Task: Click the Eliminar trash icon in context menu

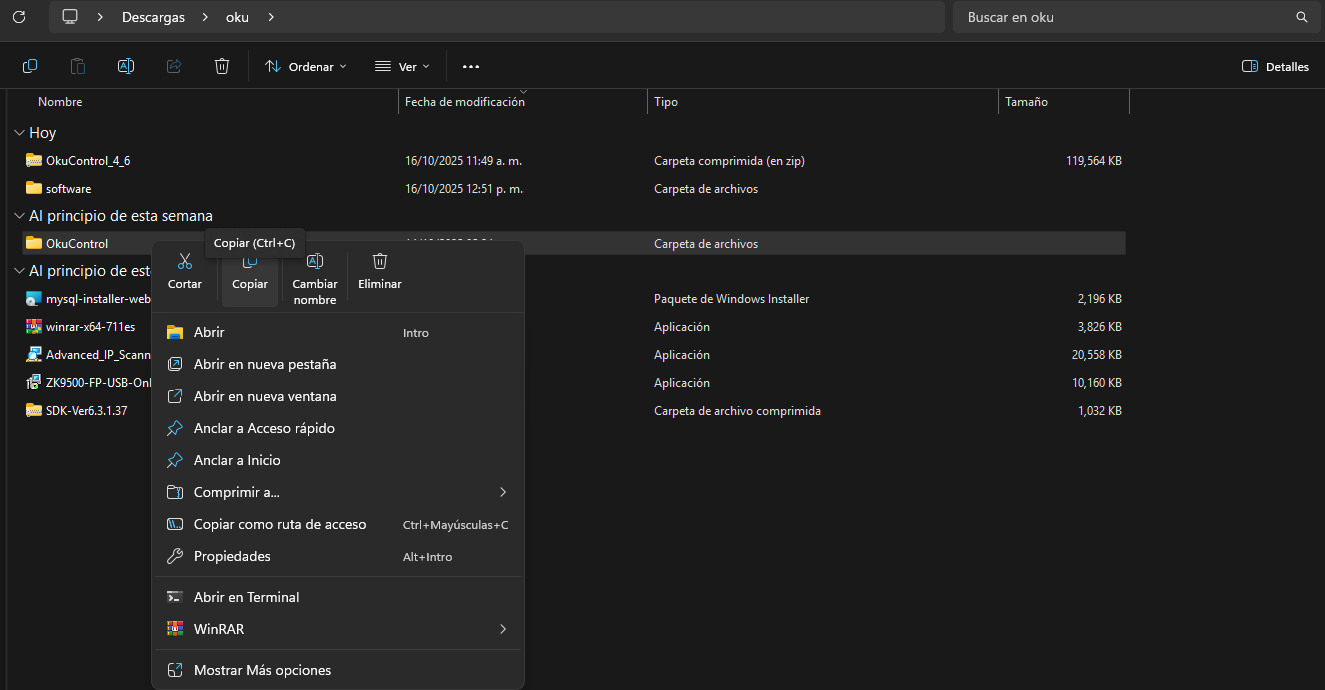Action: point(380,262)
